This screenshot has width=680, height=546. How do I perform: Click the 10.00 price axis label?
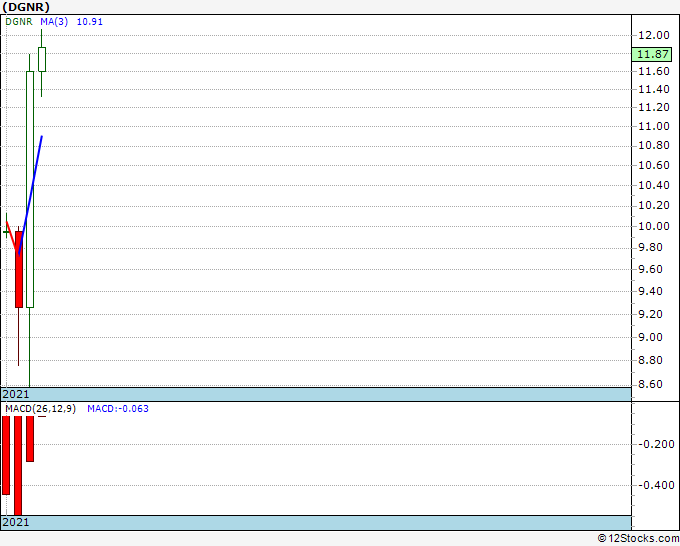(654, 226)
